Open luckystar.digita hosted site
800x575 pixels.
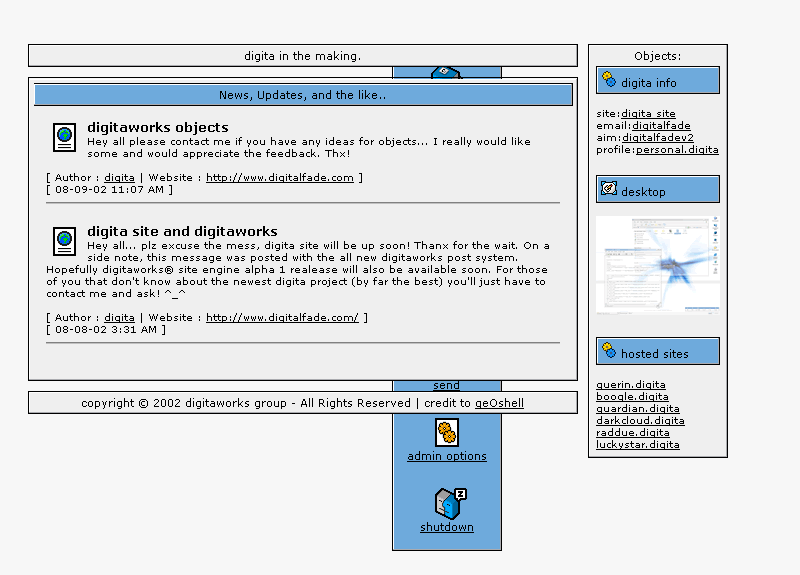click(x=638, y=444)
